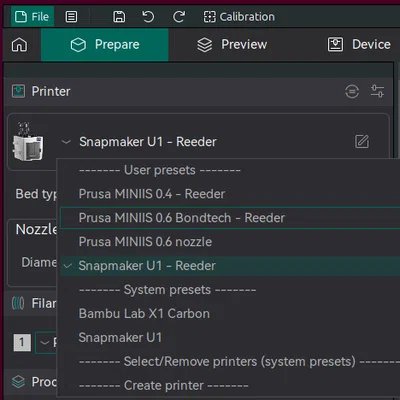Open printer section settings sliders icon
Image resolution: width=400 pixels, height=400 pixels.
click(x=377, y=91)
